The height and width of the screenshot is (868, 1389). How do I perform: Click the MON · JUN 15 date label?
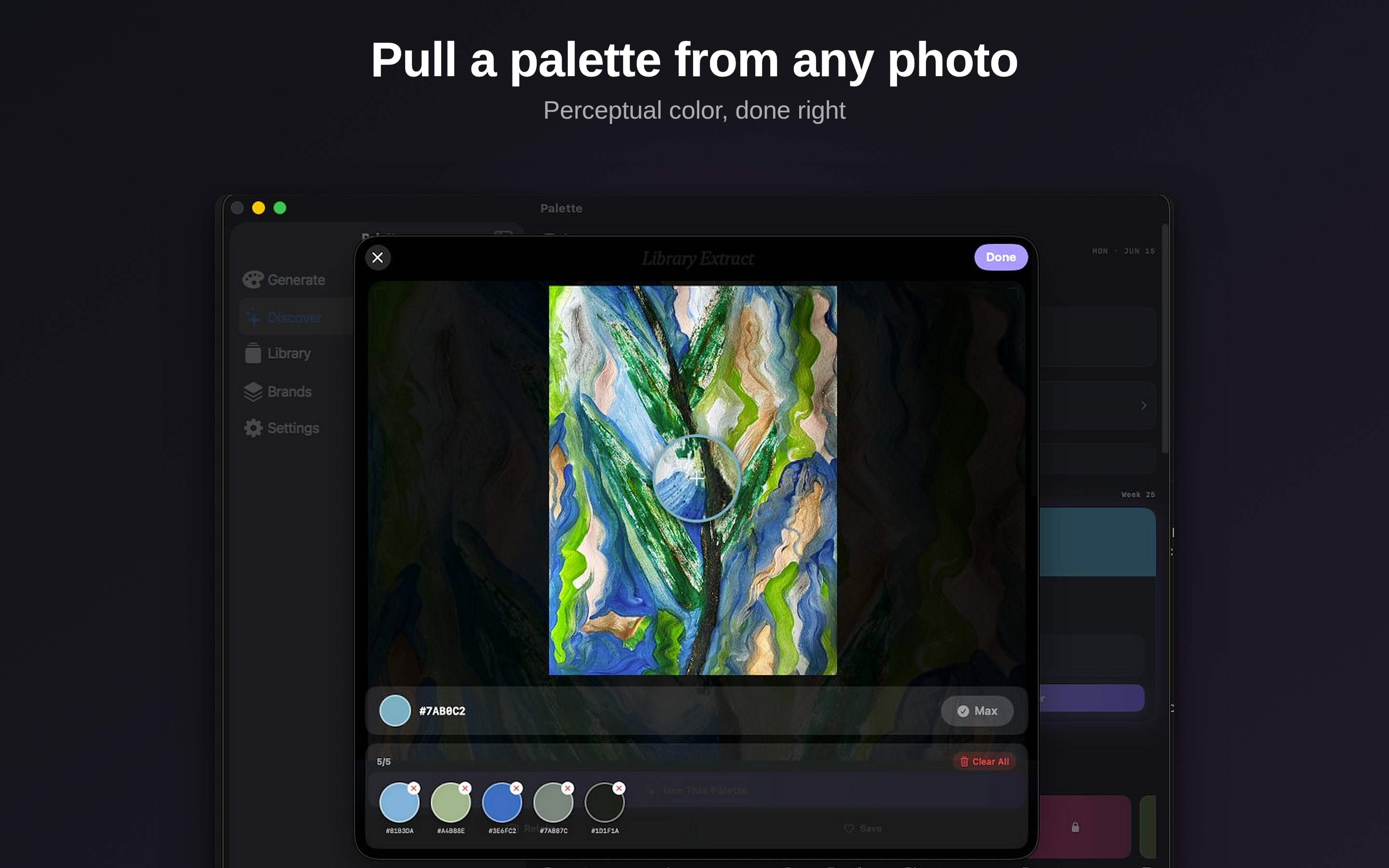(x=1123, y=251)
